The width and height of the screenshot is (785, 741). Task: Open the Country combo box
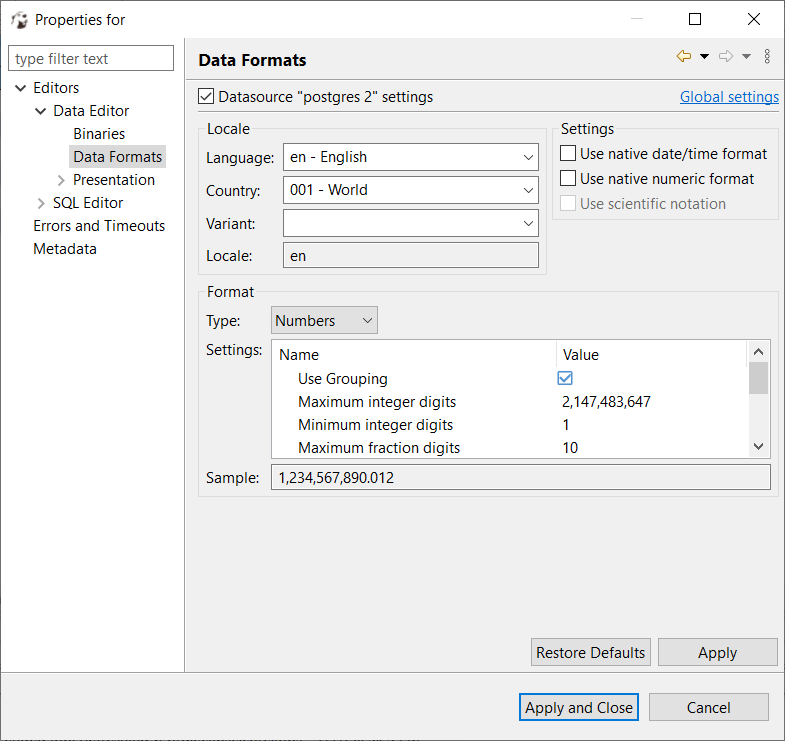[411, 190]
